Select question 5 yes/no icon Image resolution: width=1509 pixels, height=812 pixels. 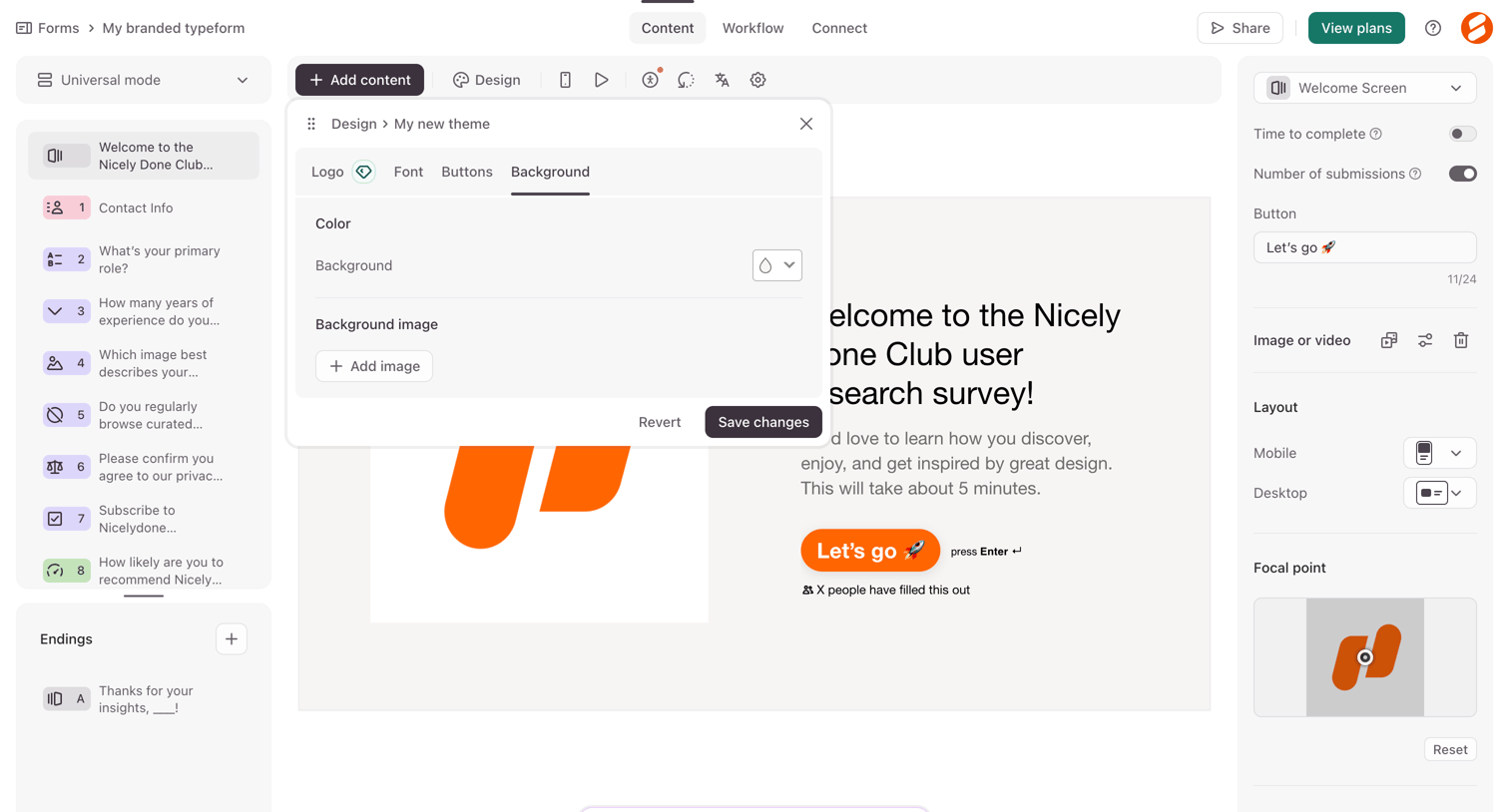66,415
